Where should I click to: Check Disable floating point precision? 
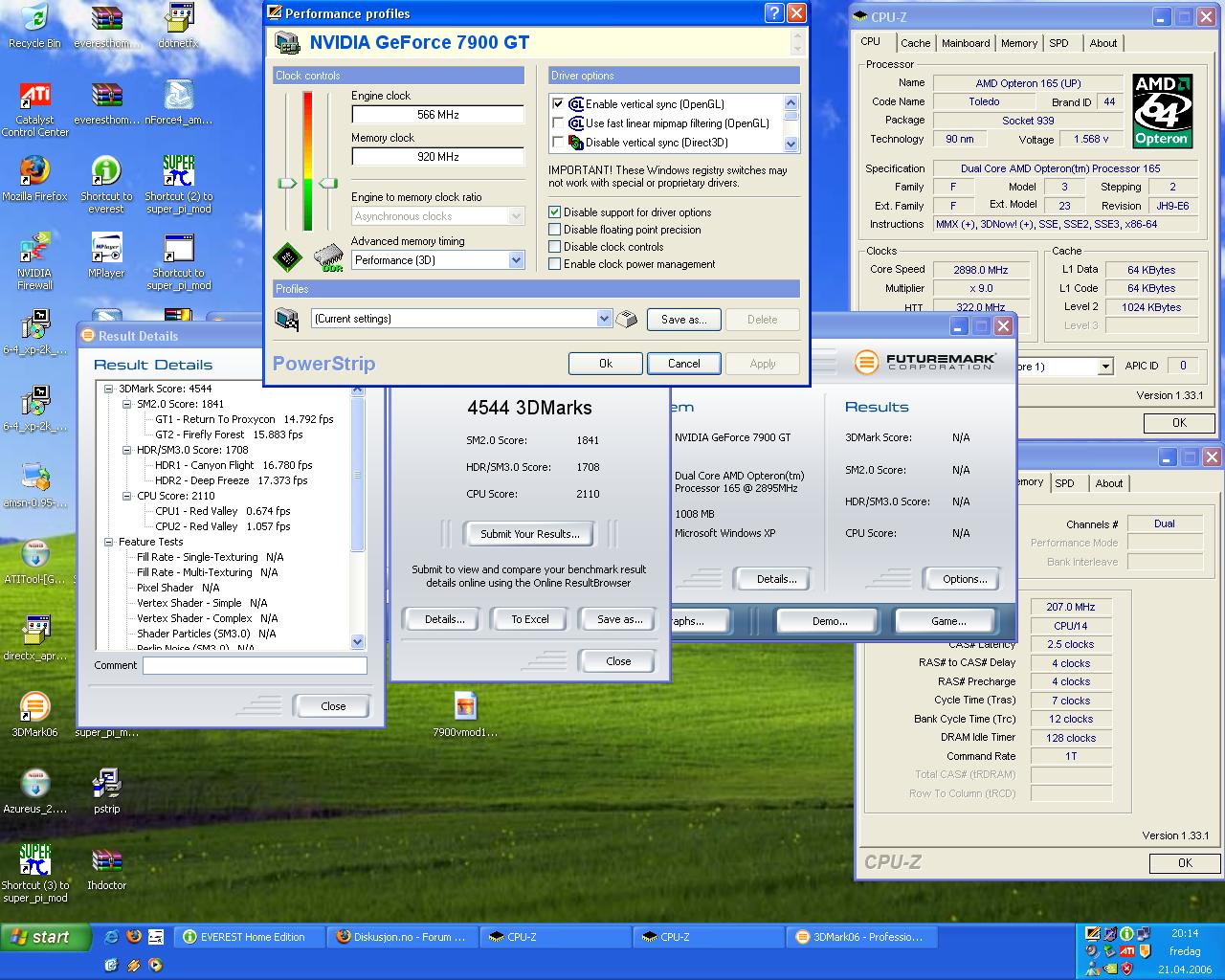click(x=554, y=230)
